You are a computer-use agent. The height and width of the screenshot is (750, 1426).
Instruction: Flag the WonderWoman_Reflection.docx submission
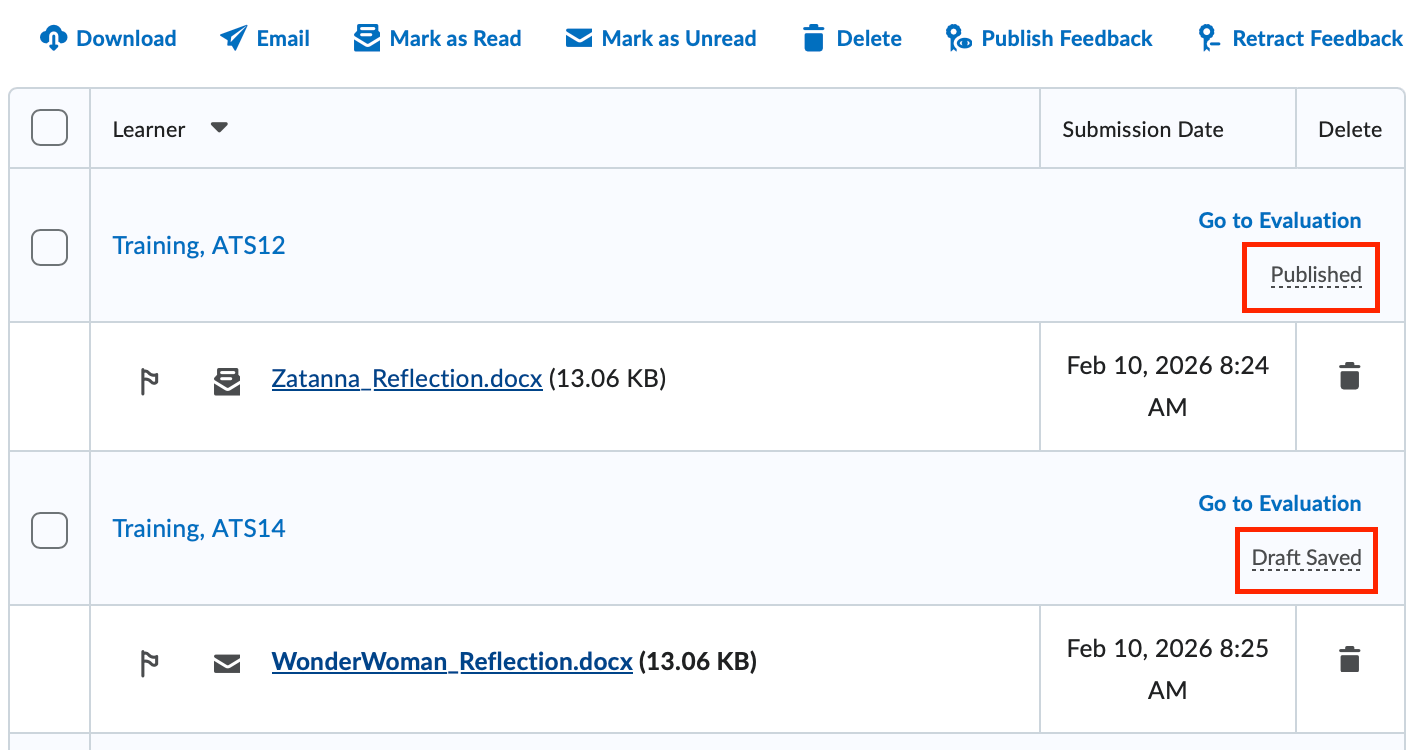148,661
